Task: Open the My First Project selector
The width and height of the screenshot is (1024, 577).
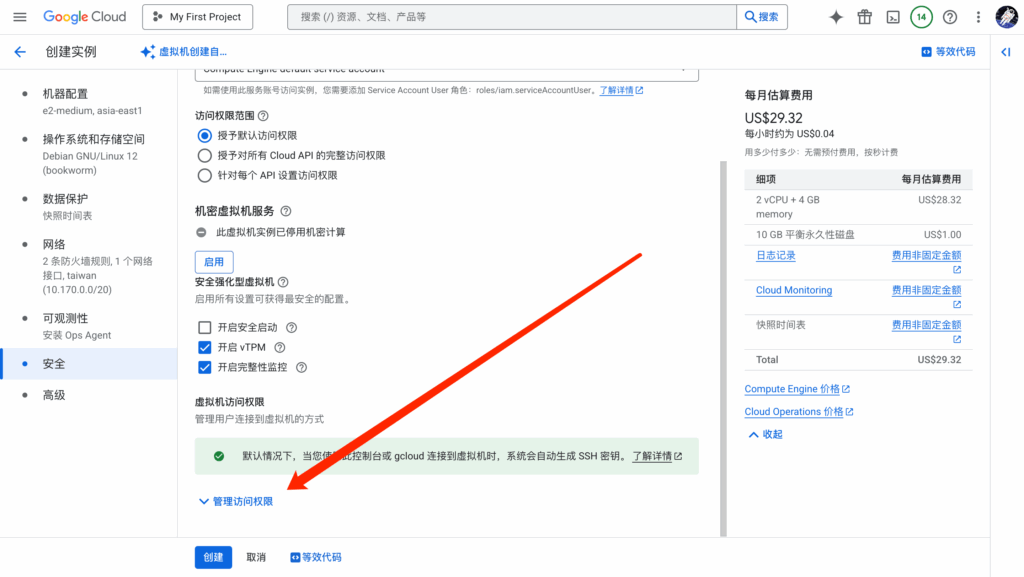Action: point(197,17)
